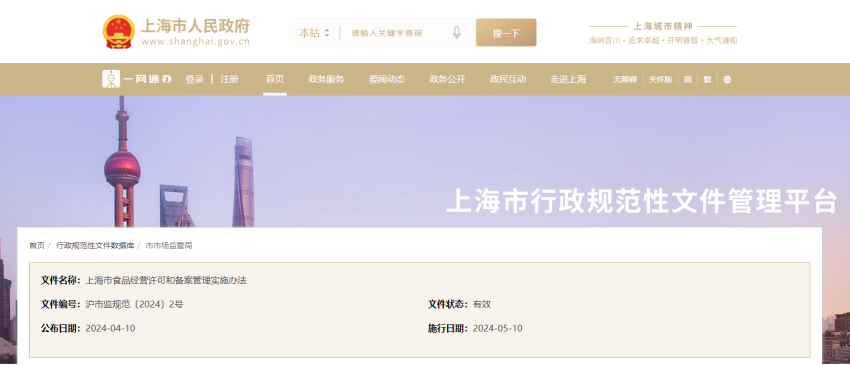
Task: Click the 市市场监管局 breadcrumb
Action: click(x=169, y=246)
